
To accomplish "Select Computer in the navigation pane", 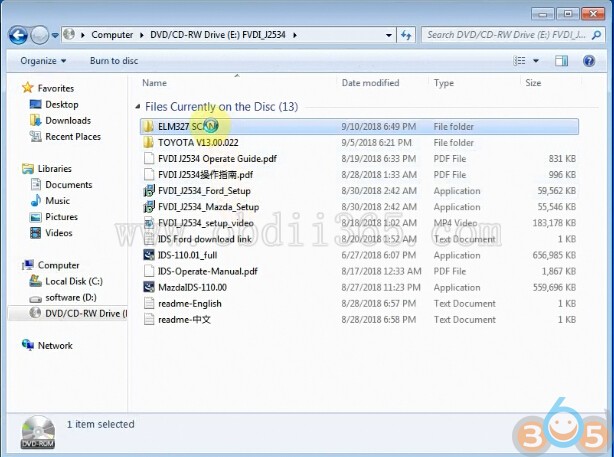I will point(58,266).
